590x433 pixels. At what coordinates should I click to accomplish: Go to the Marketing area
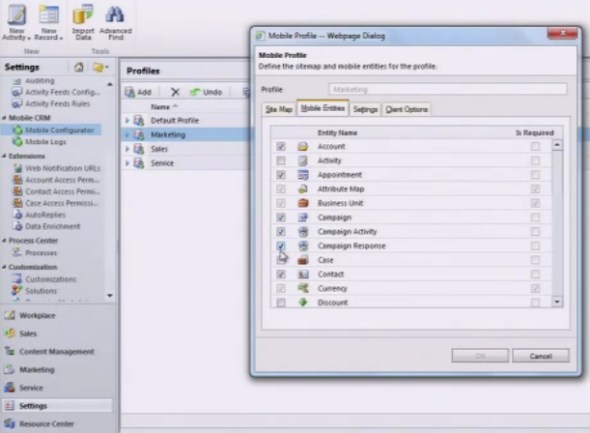click(29, 369)
